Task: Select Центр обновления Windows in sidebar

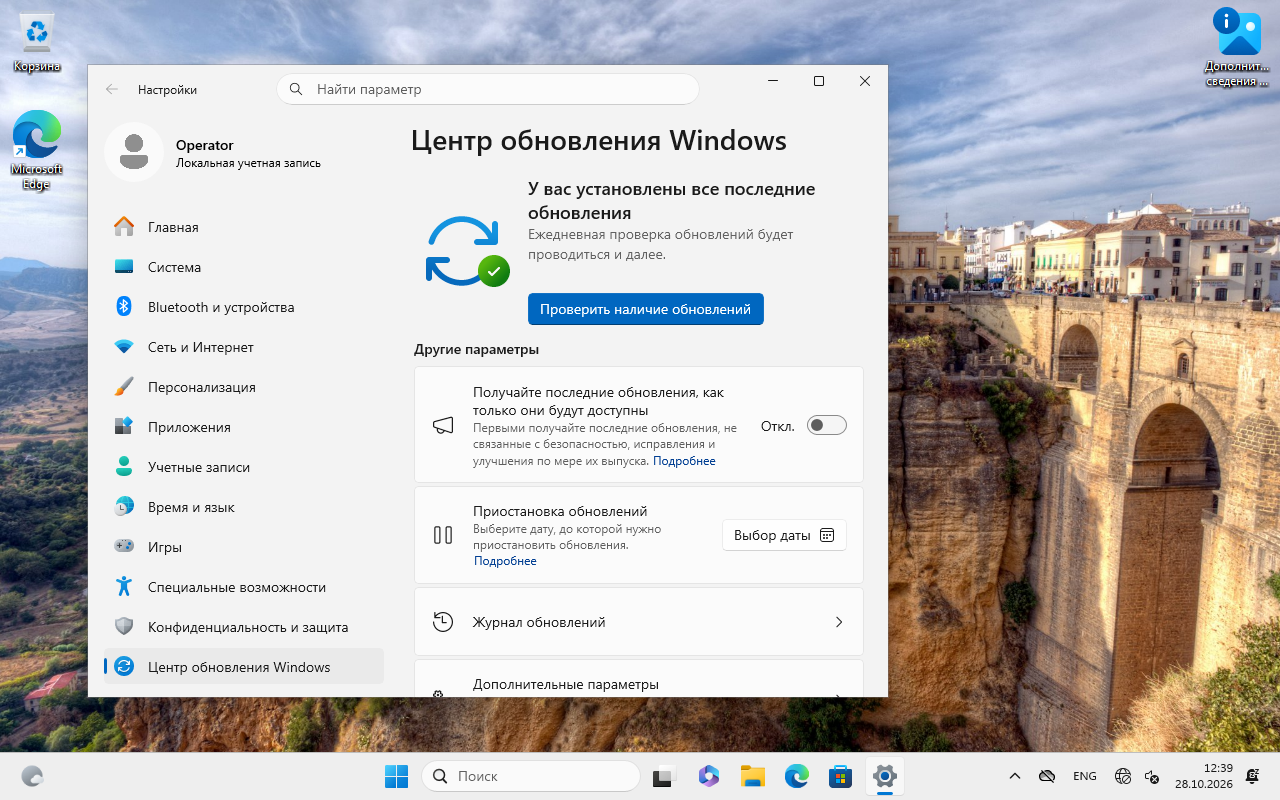Action: click(x=244, y=667)
